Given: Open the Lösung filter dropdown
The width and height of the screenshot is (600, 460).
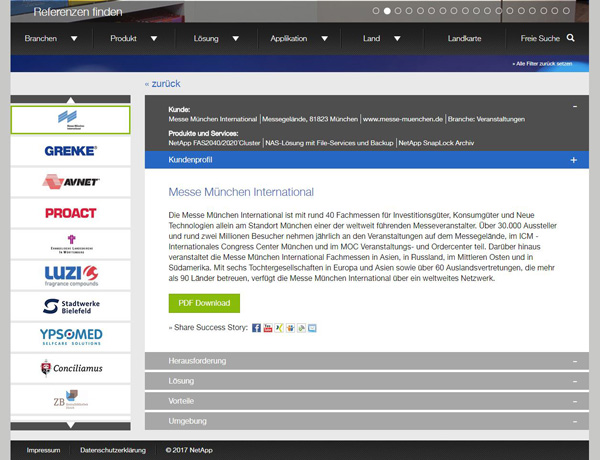Looking at the screenshot, I should 216,38.
